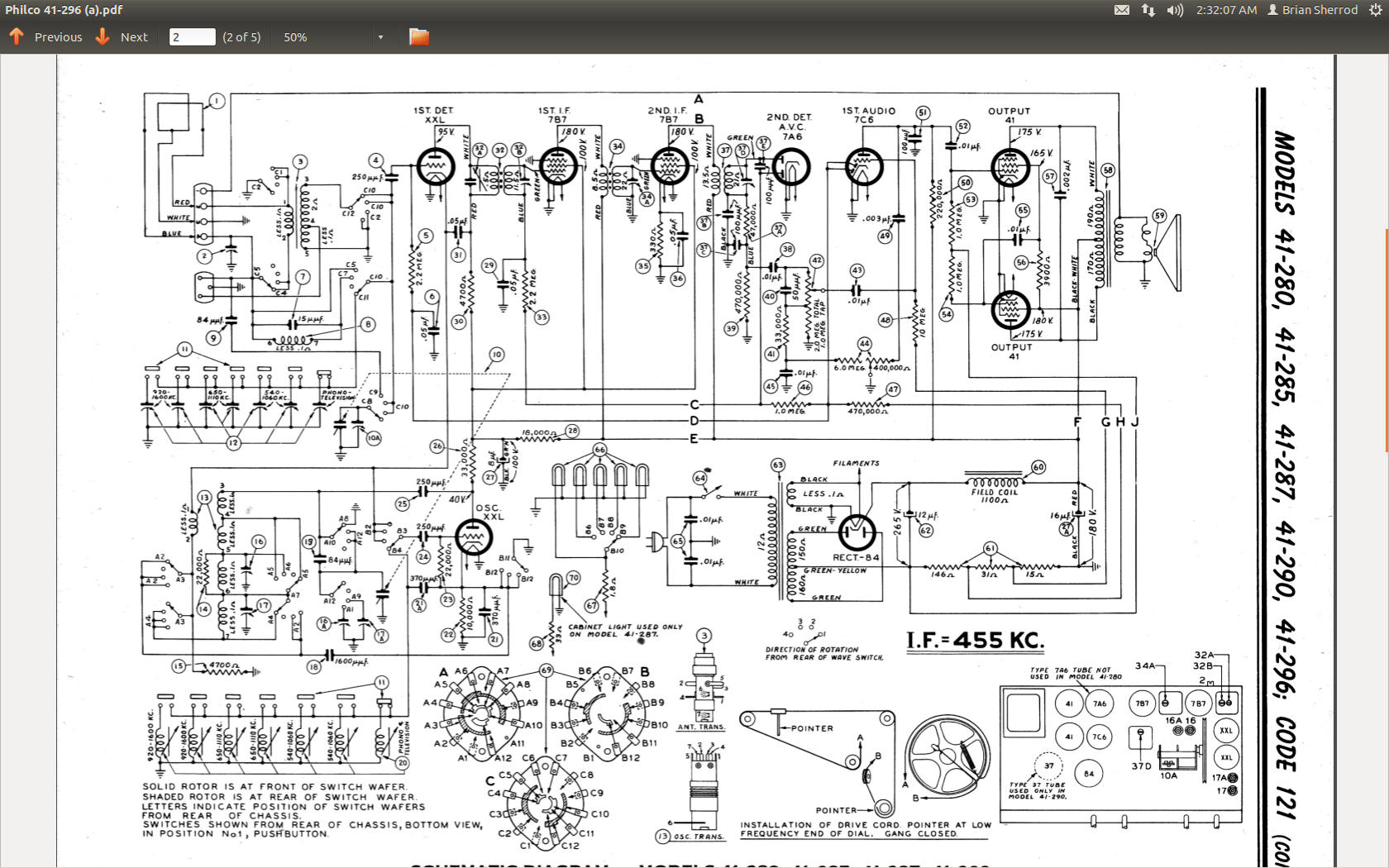Open the Brian Sherrod user menu
Viewport: 1389px width, 868px height.
click(x=1313, y=10)
